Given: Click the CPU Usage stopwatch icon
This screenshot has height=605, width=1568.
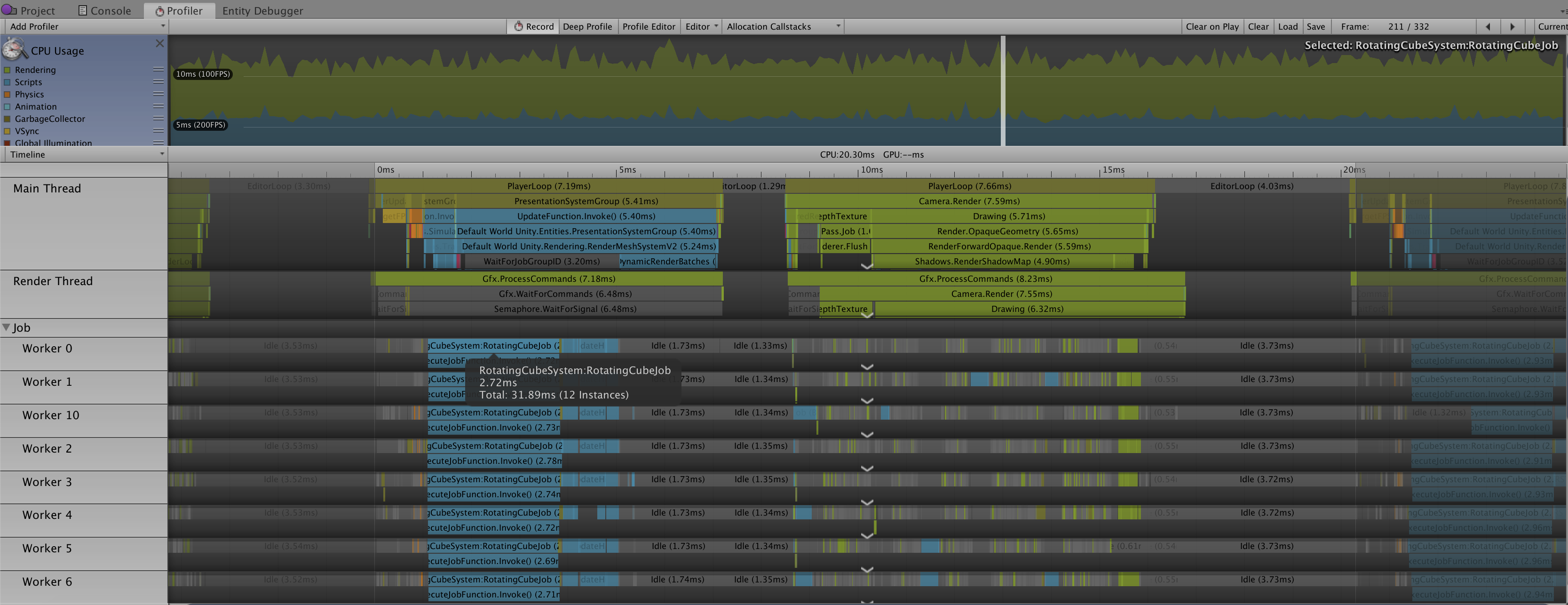Looking at the screenshot, I should pos(15,49).
